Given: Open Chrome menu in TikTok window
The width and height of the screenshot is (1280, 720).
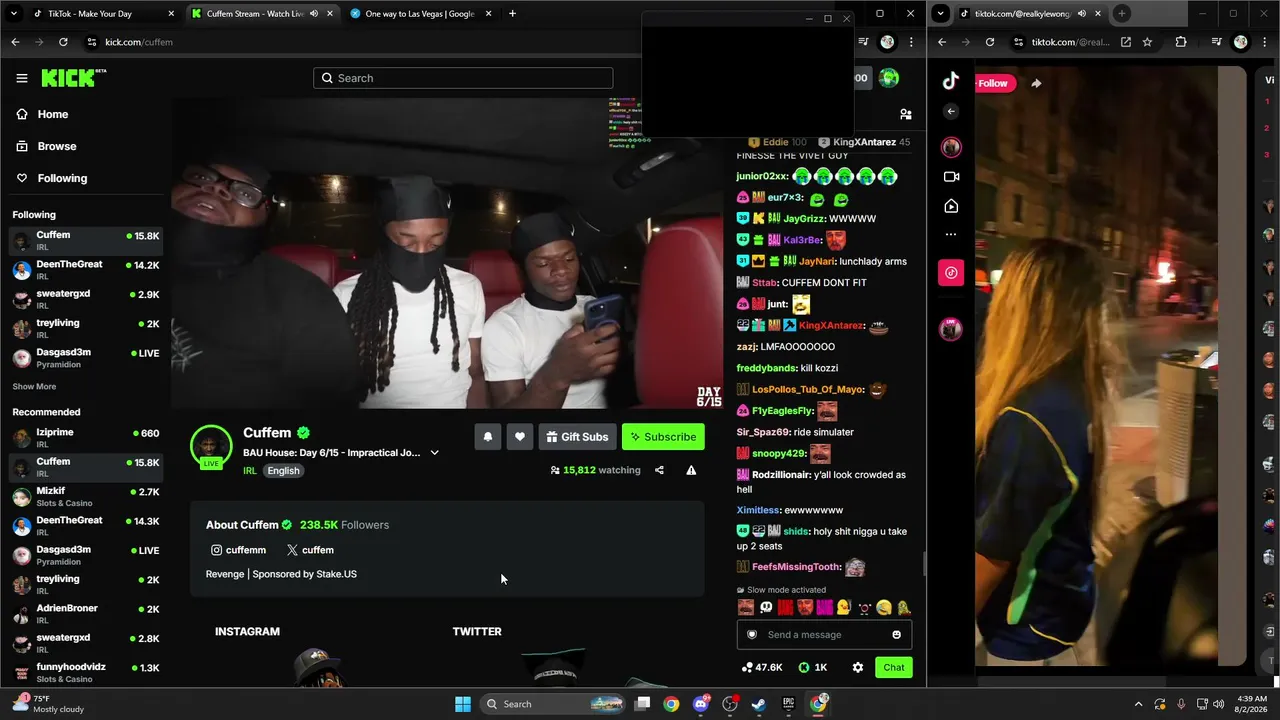Looking at the screenshot, I should coord(1264,42).
